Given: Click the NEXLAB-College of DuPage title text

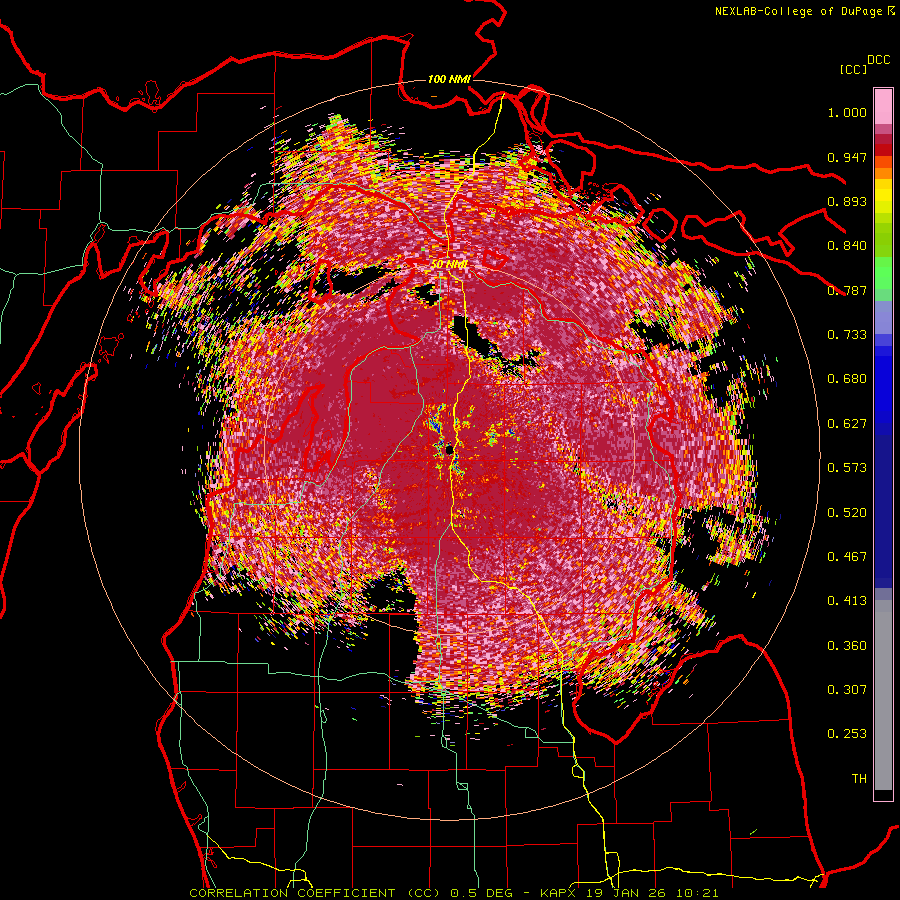Looking at the screenshot, I should [798, 11].
